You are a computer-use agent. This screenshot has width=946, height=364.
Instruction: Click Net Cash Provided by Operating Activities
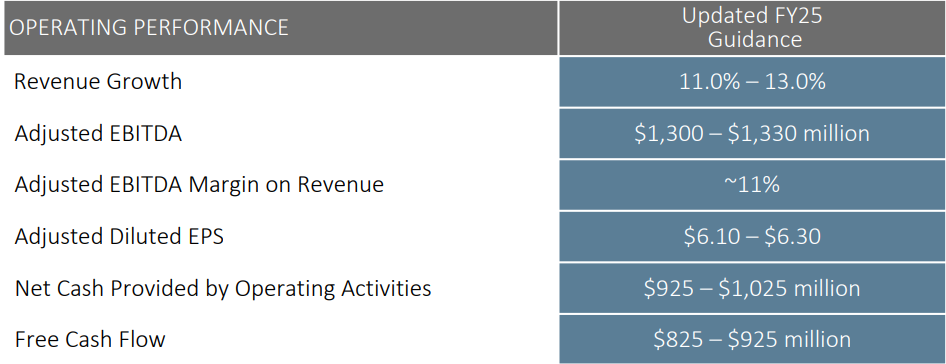coord(223,289)
